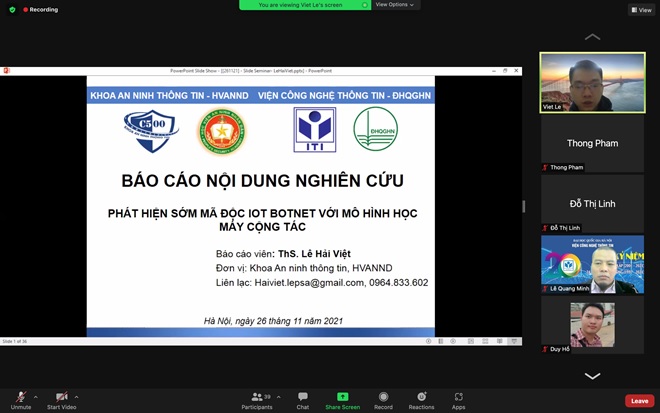Viewport: 660px width, 413px height.
Task: Expand video options arrow beside Start Video
Action: [x=77, y=396]
